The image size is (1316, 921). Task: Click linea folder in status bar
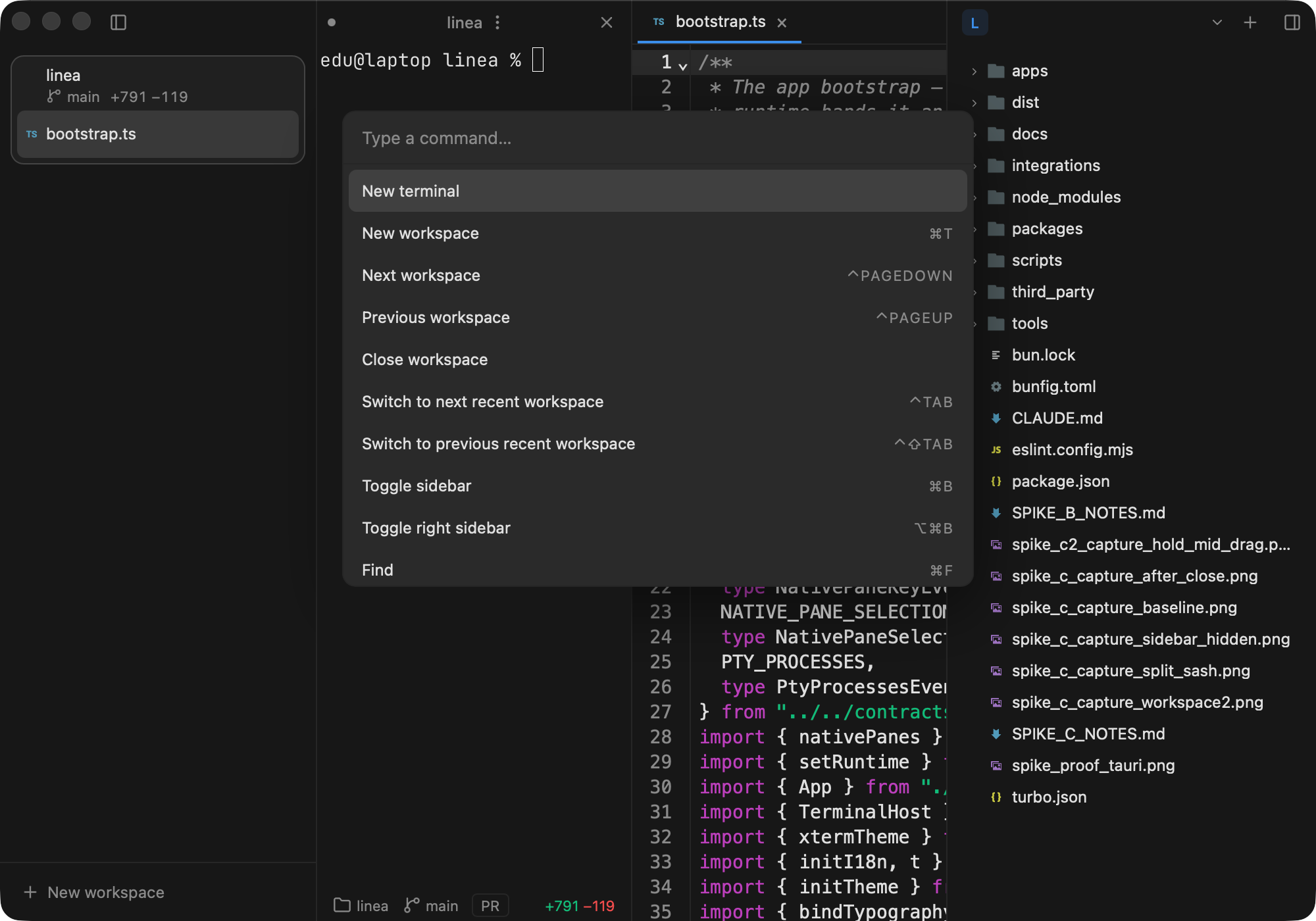pos(361,906)
